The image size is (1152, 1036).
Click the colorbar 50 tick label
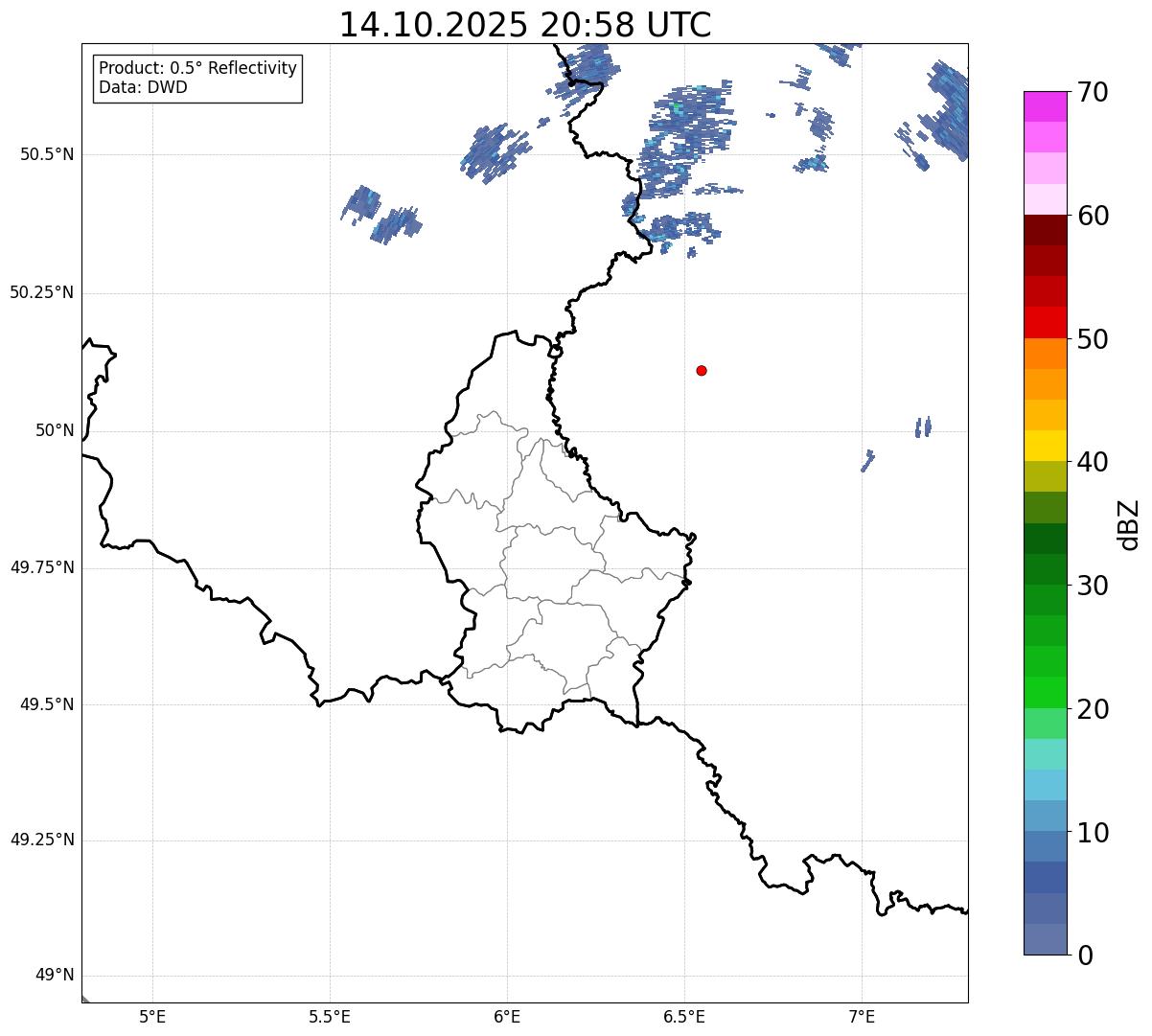click(x=1092, y=339)
